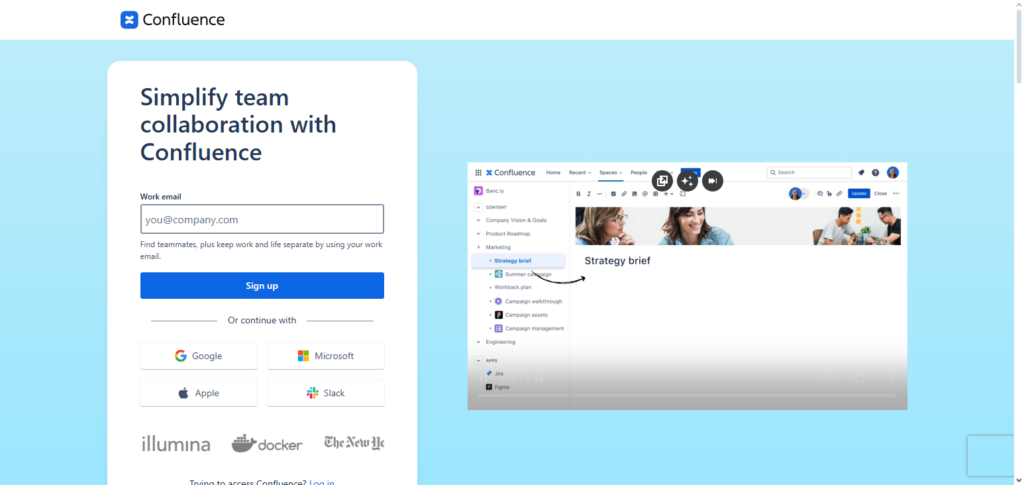
Task: Continue with Apple
Action: click(x=199, y=393)
